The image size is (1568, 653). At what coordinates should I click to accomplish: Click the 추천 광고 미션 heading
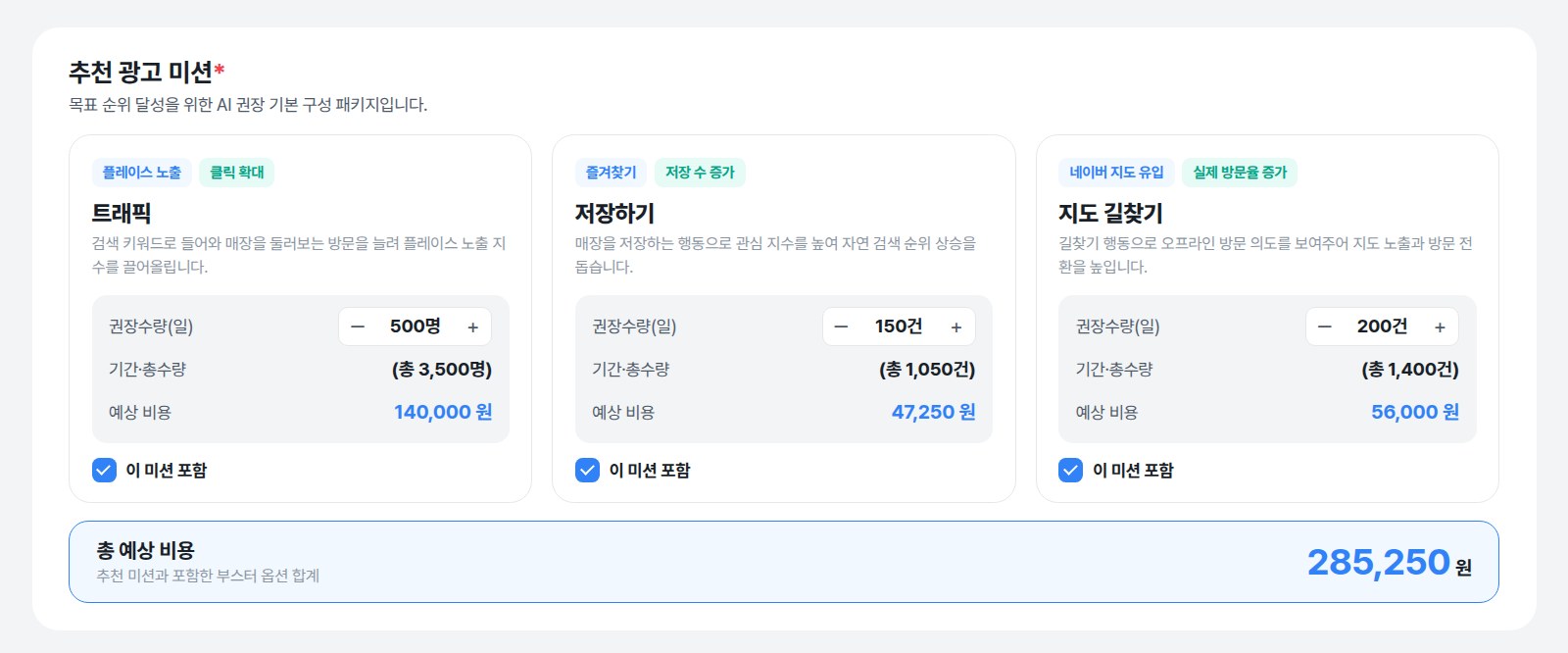click(141, 72)
